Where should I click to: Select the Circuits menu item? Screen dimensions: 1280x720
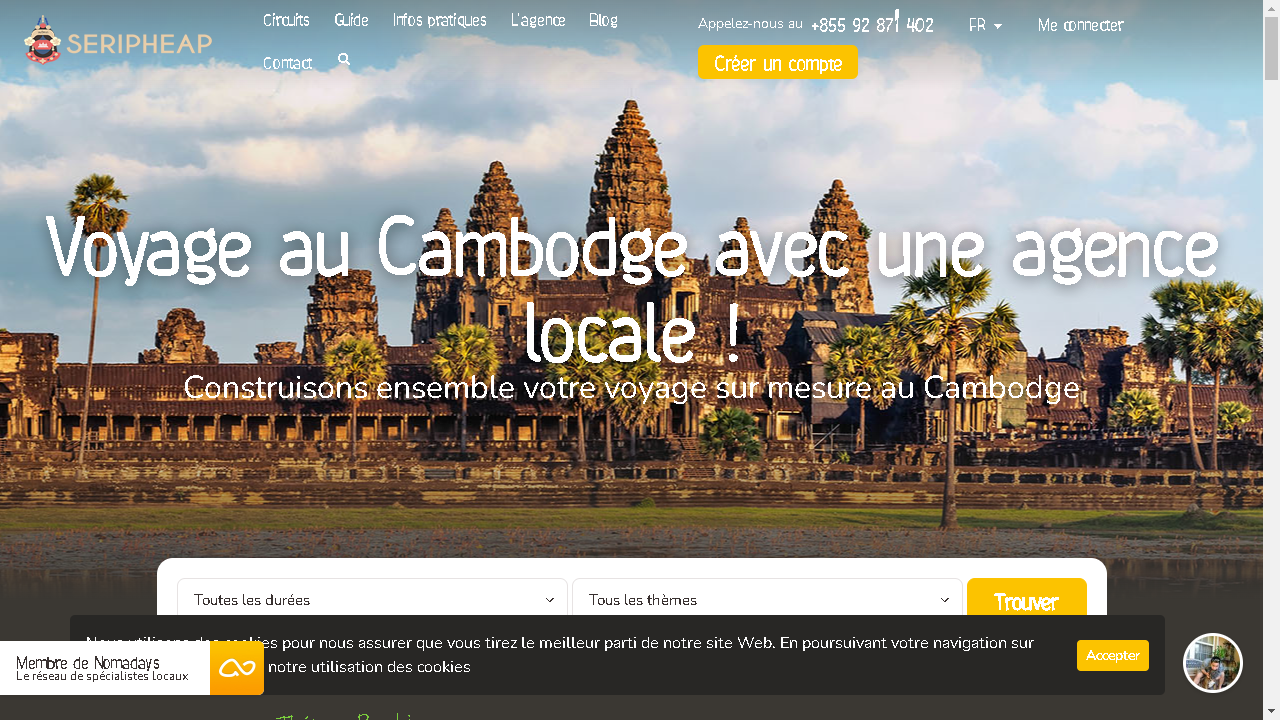tap(286, 19)
